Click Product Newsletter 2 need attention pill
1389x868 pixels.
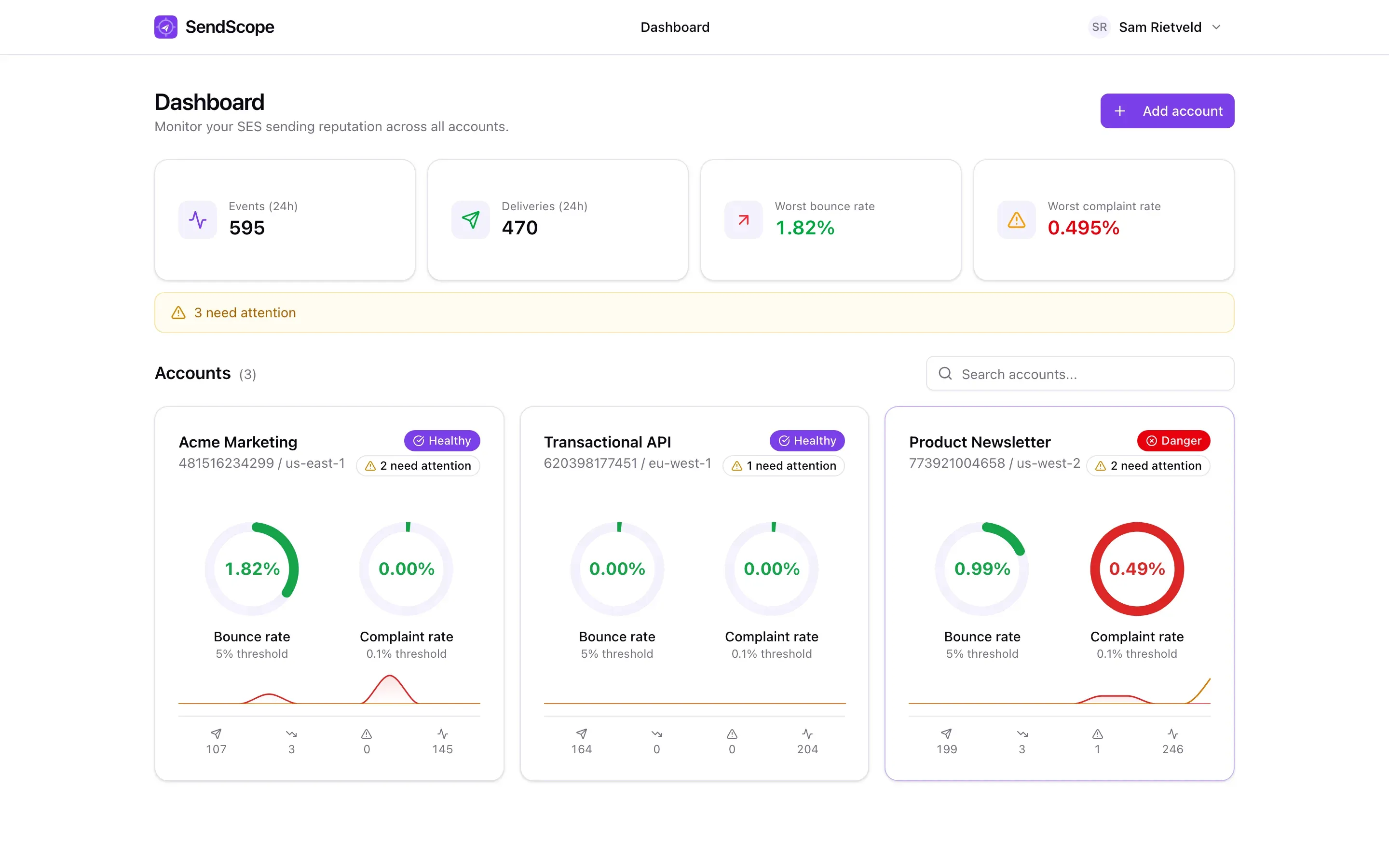click(1148, 465)
